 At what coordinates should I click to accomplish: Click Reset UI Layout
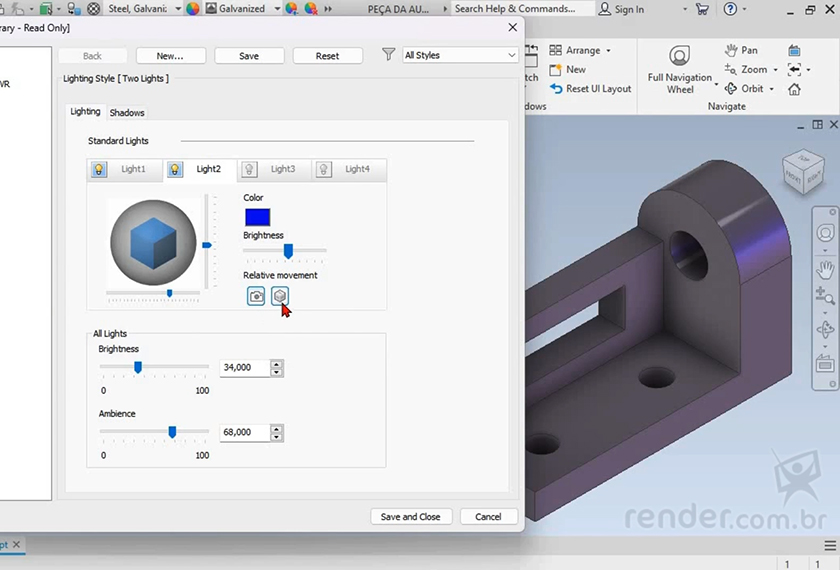click(590, 88)
